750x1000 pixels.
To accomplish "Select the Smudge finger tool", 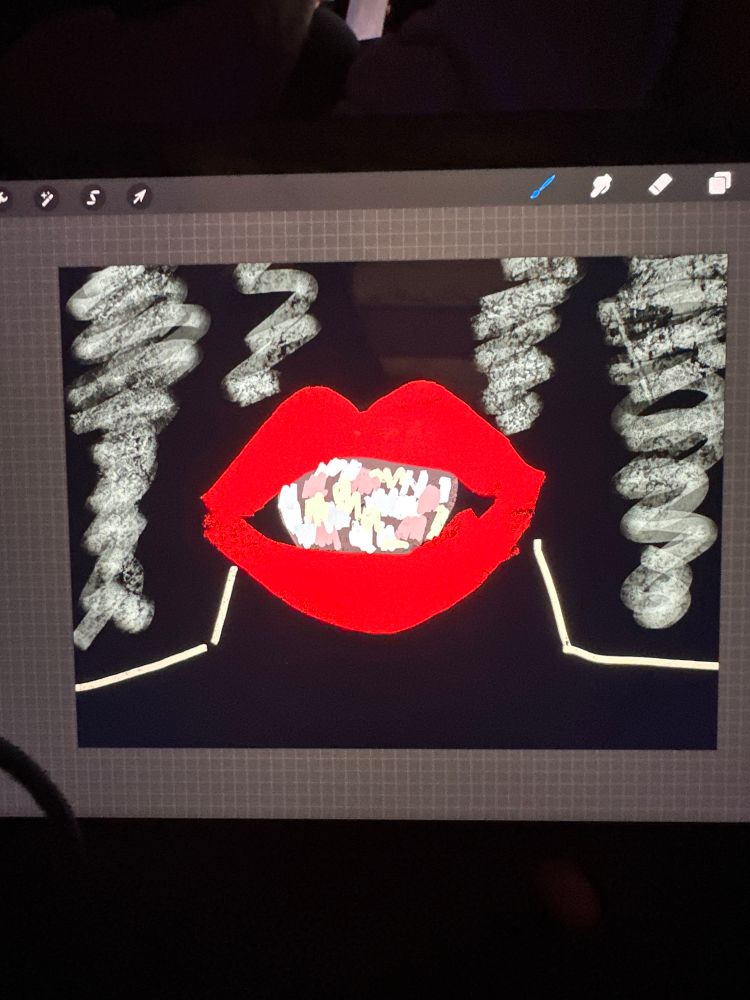I will 601,186.
